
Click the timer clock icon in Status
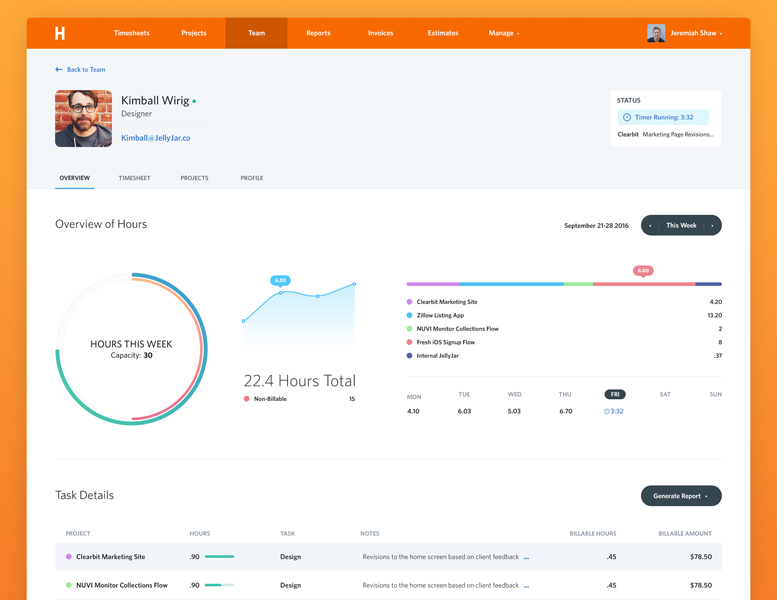pyautogui.click(x=626, y=117)
